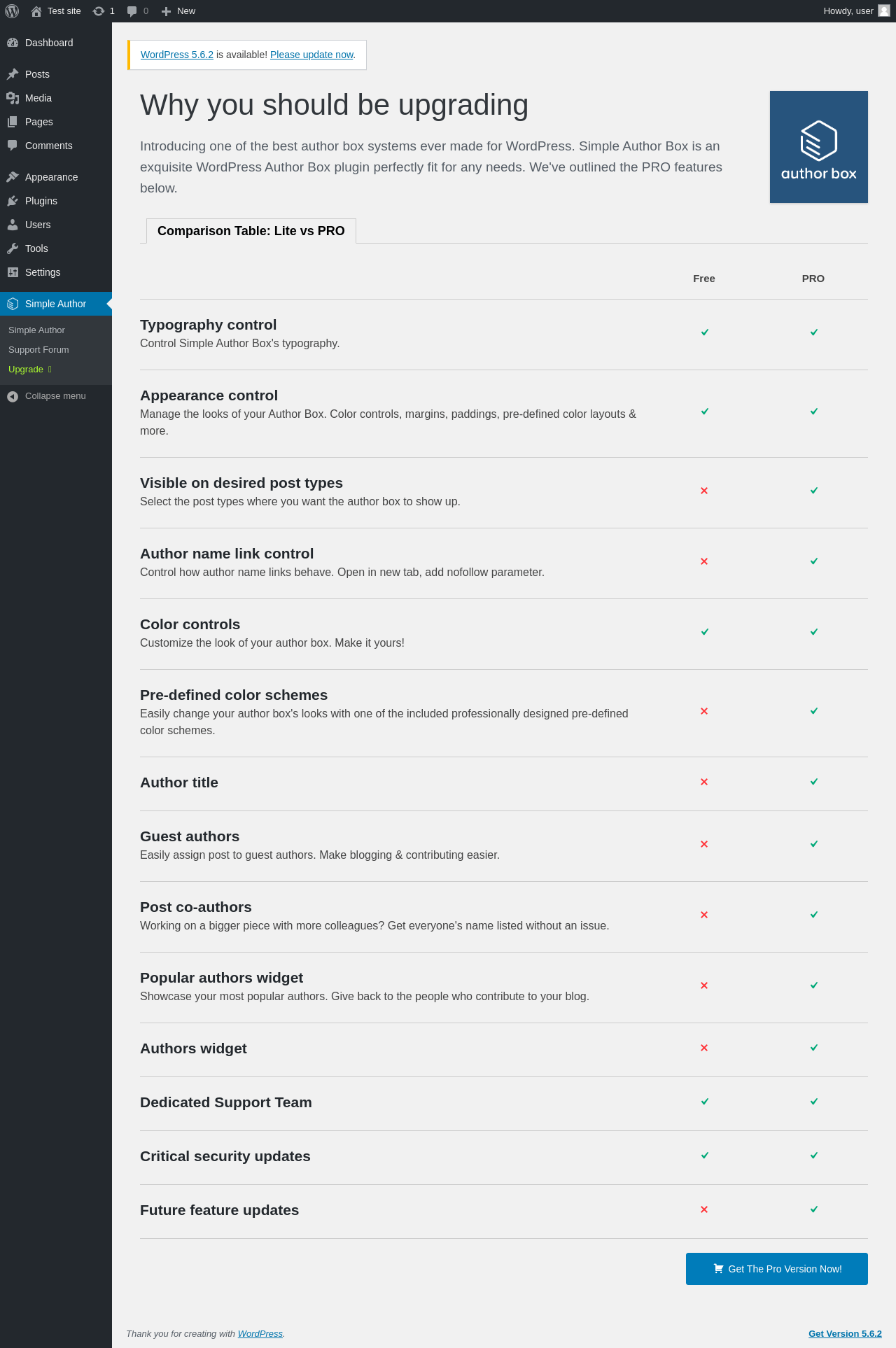Open the Appearance menu item
The height and width of the screenshot is (1348, 896).
click(56, 177)
